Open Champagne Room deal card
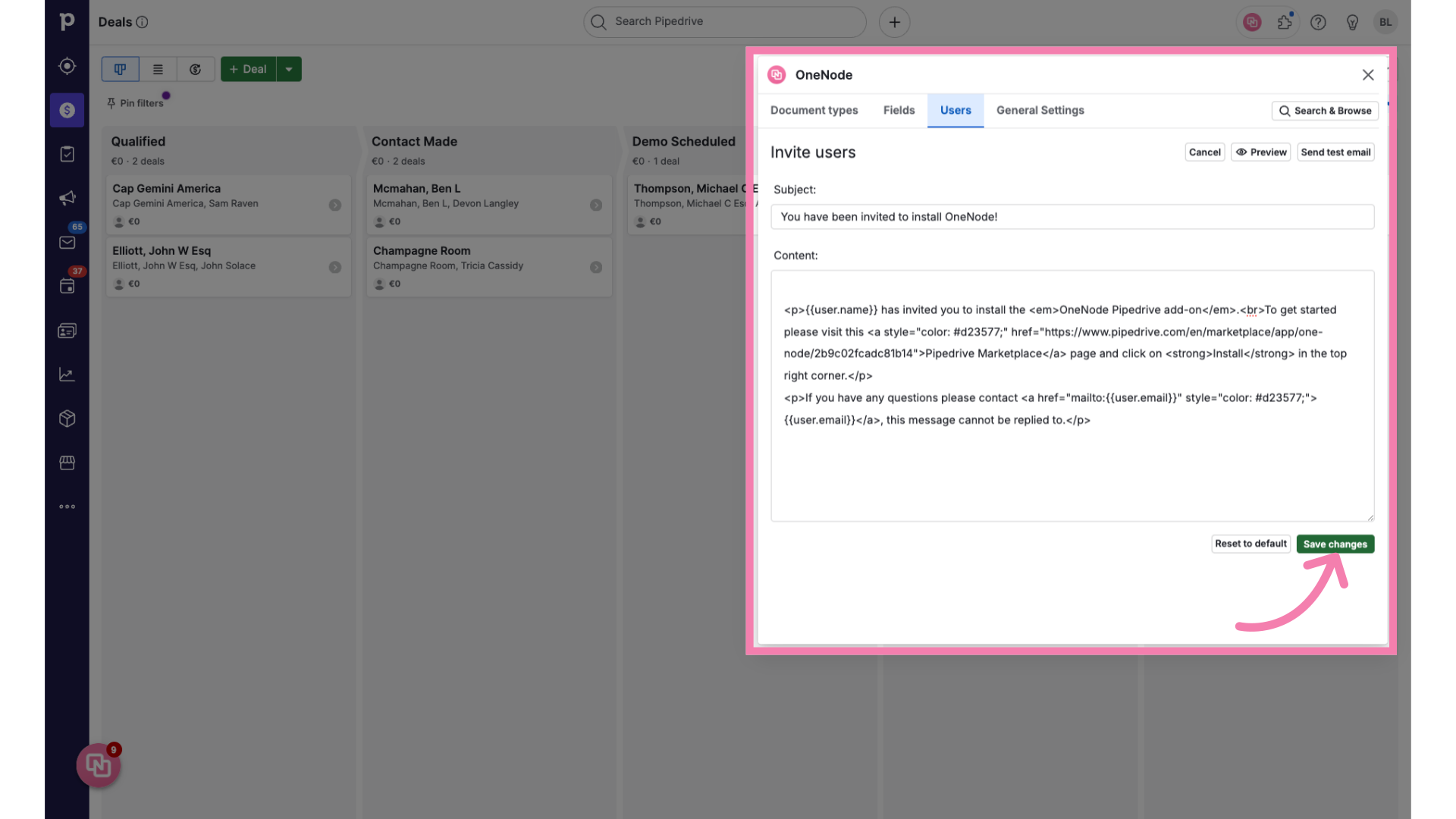The height and width of the screenshot is (819, 1456). coord(489,267)
